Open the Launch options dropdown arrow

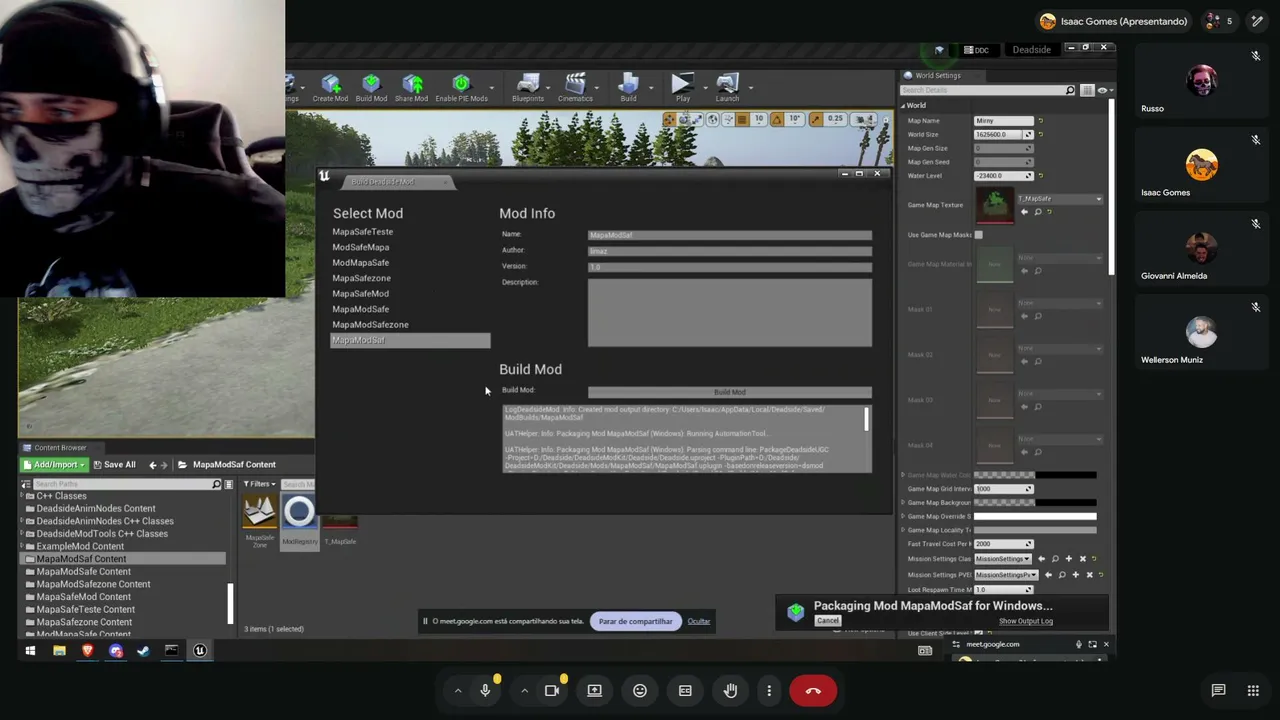[x=750, y=88]
